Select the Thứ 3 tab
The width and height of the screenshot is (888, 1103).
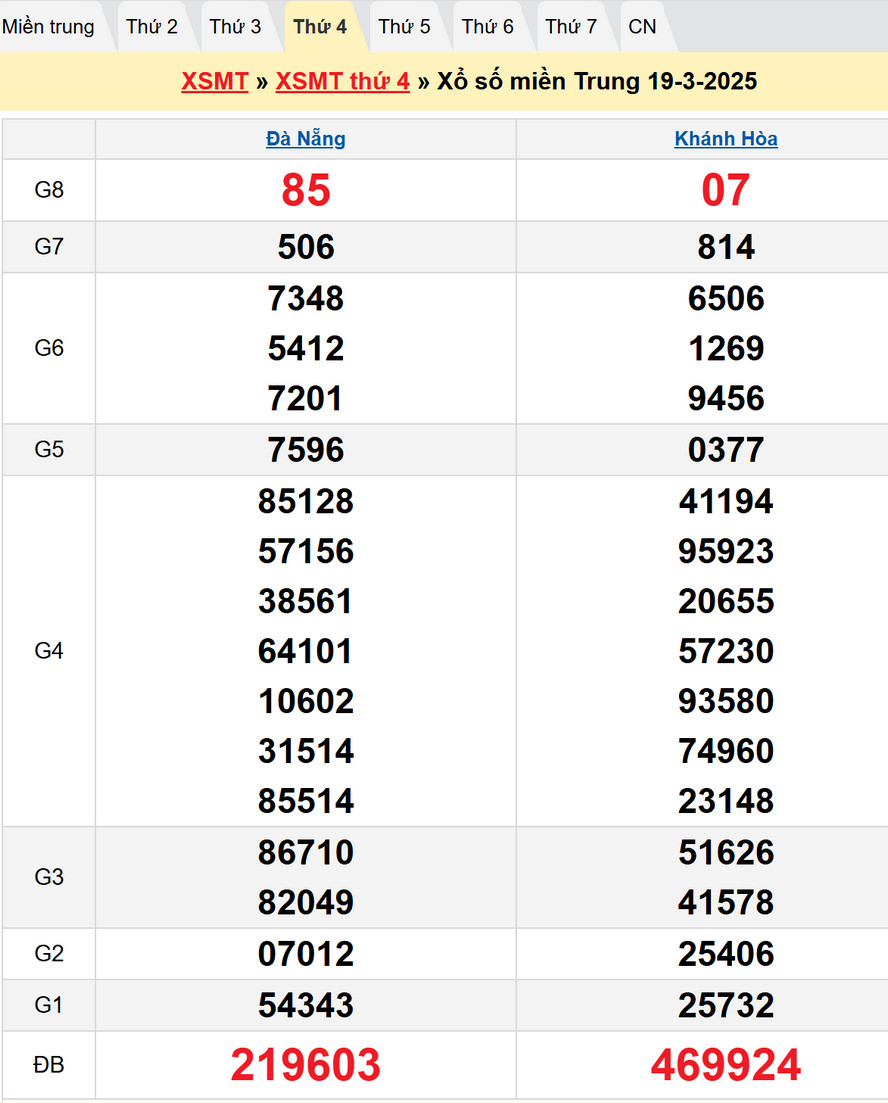235,27
